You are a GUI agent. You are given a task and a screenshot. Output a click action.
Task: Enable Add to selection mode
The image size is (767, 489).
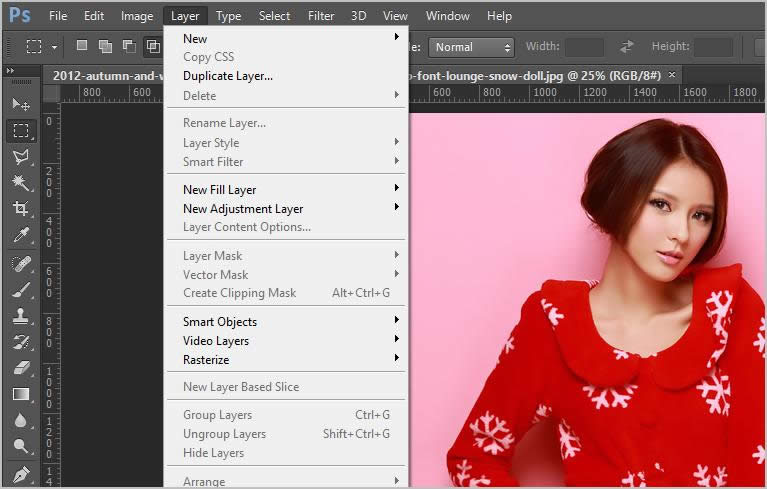(x=105, y=46)
